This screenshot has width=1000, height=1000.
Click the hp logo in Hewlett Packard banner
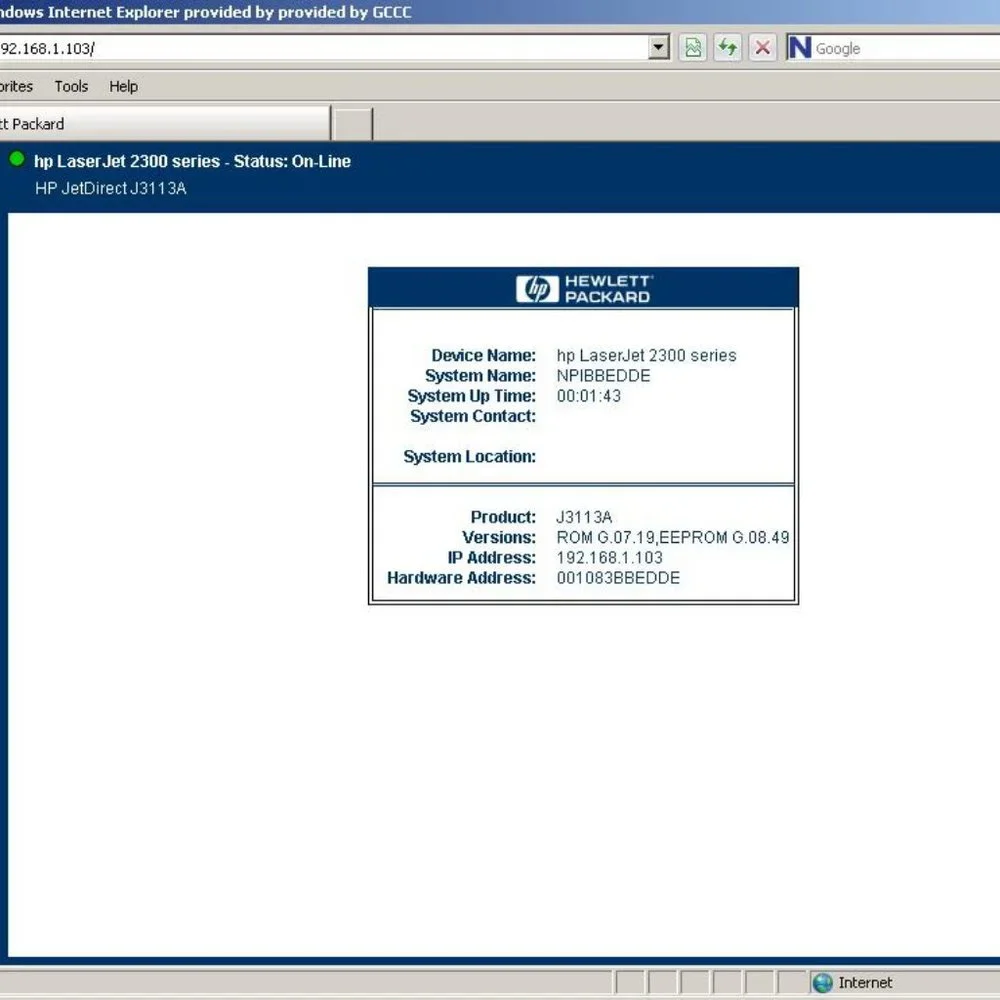click(537, 289)
